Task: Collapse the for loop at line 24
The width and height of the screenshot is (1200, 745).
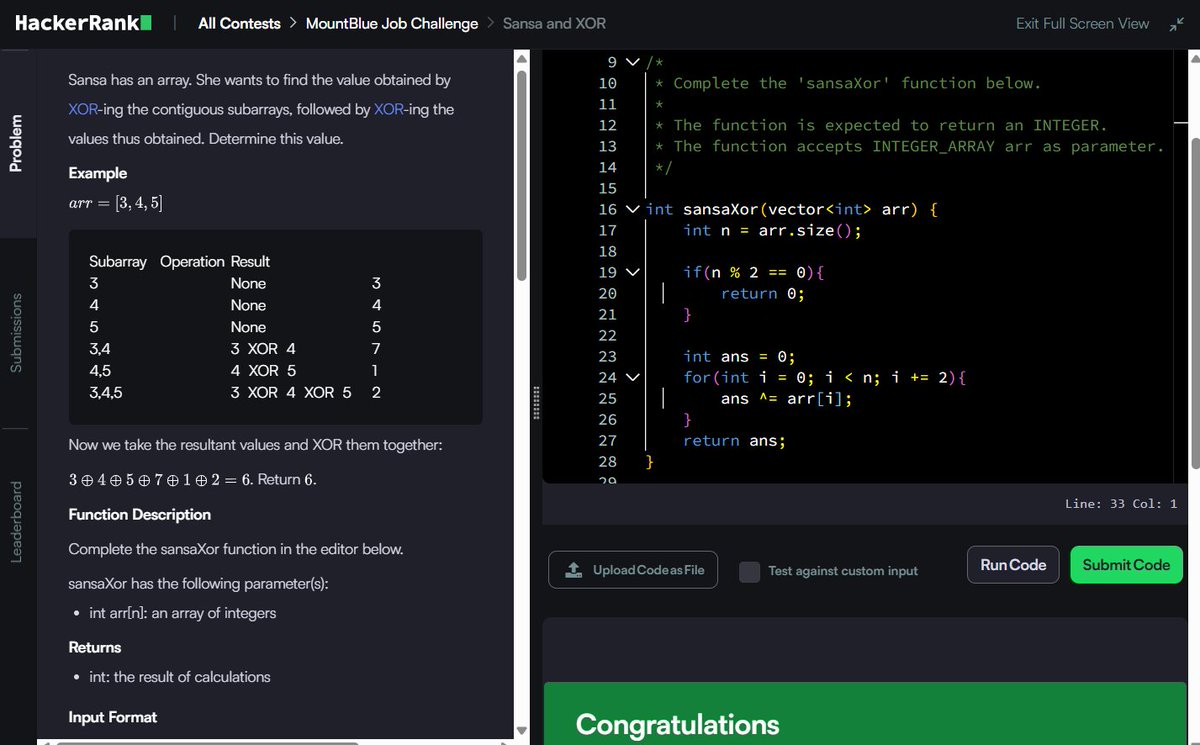Action: [631, 377]
